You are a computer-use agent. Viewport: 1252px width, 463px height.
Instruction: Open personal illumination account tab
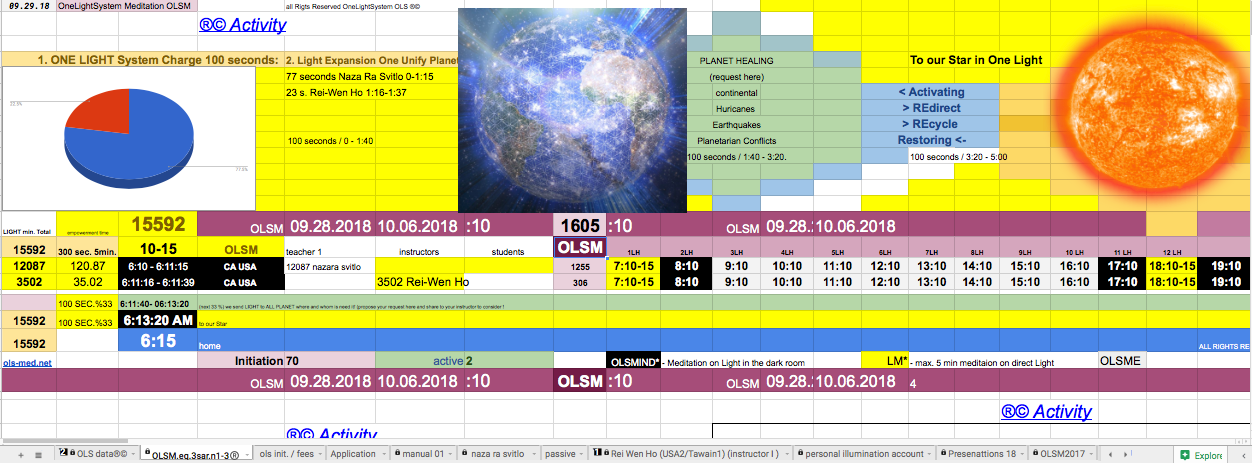pos(866,454)
